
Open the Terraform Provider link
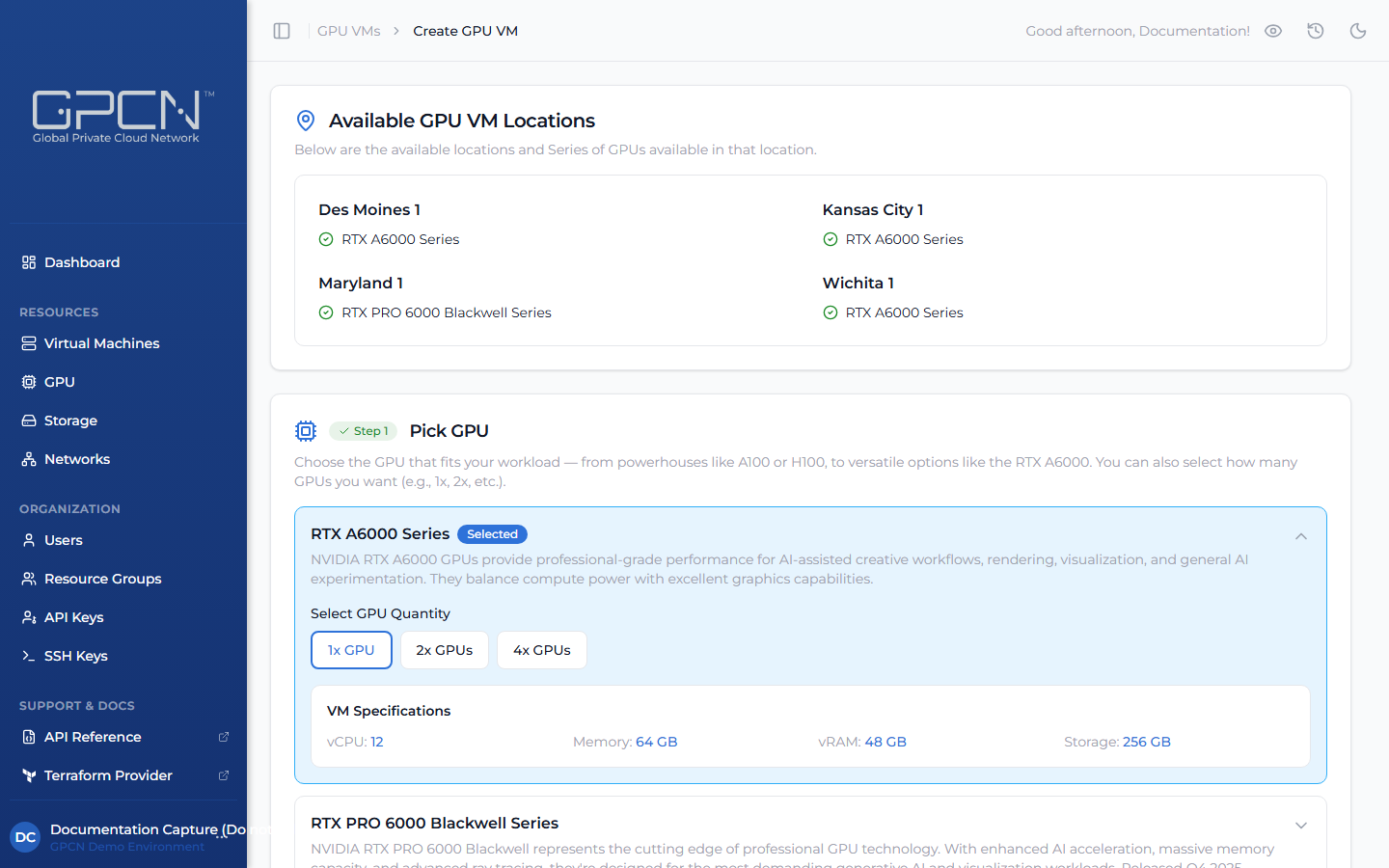click(123, 775)
